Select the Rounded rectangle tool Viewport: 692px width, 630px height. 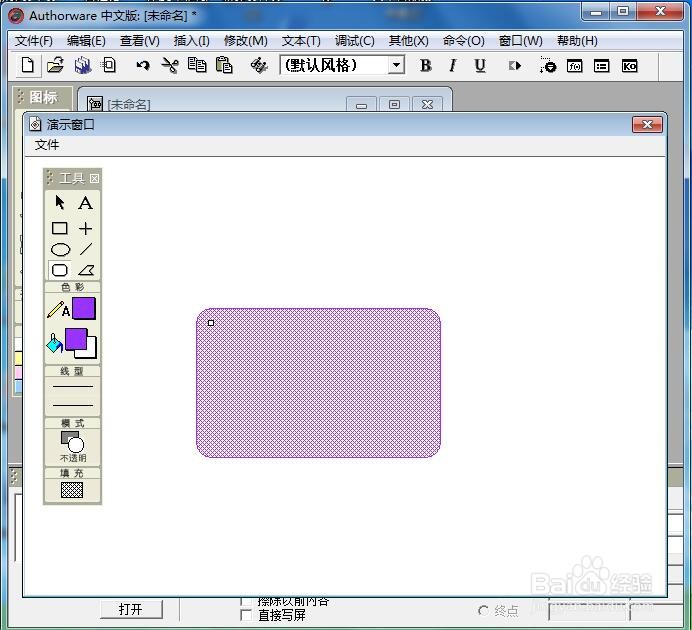60,270
